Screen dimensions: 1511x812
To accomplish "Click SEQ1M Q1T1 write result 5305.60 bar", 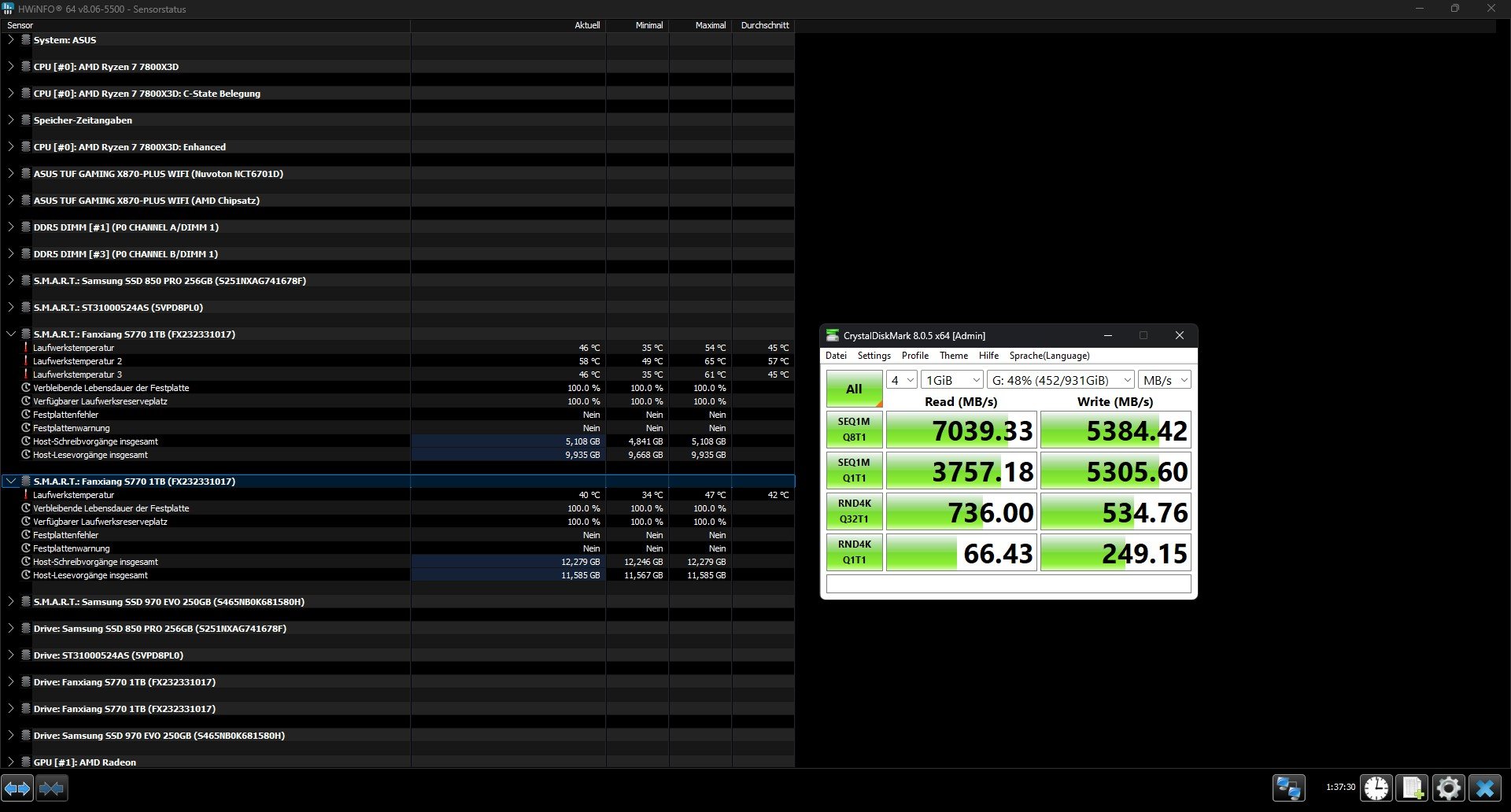I will coord(1115,471).
